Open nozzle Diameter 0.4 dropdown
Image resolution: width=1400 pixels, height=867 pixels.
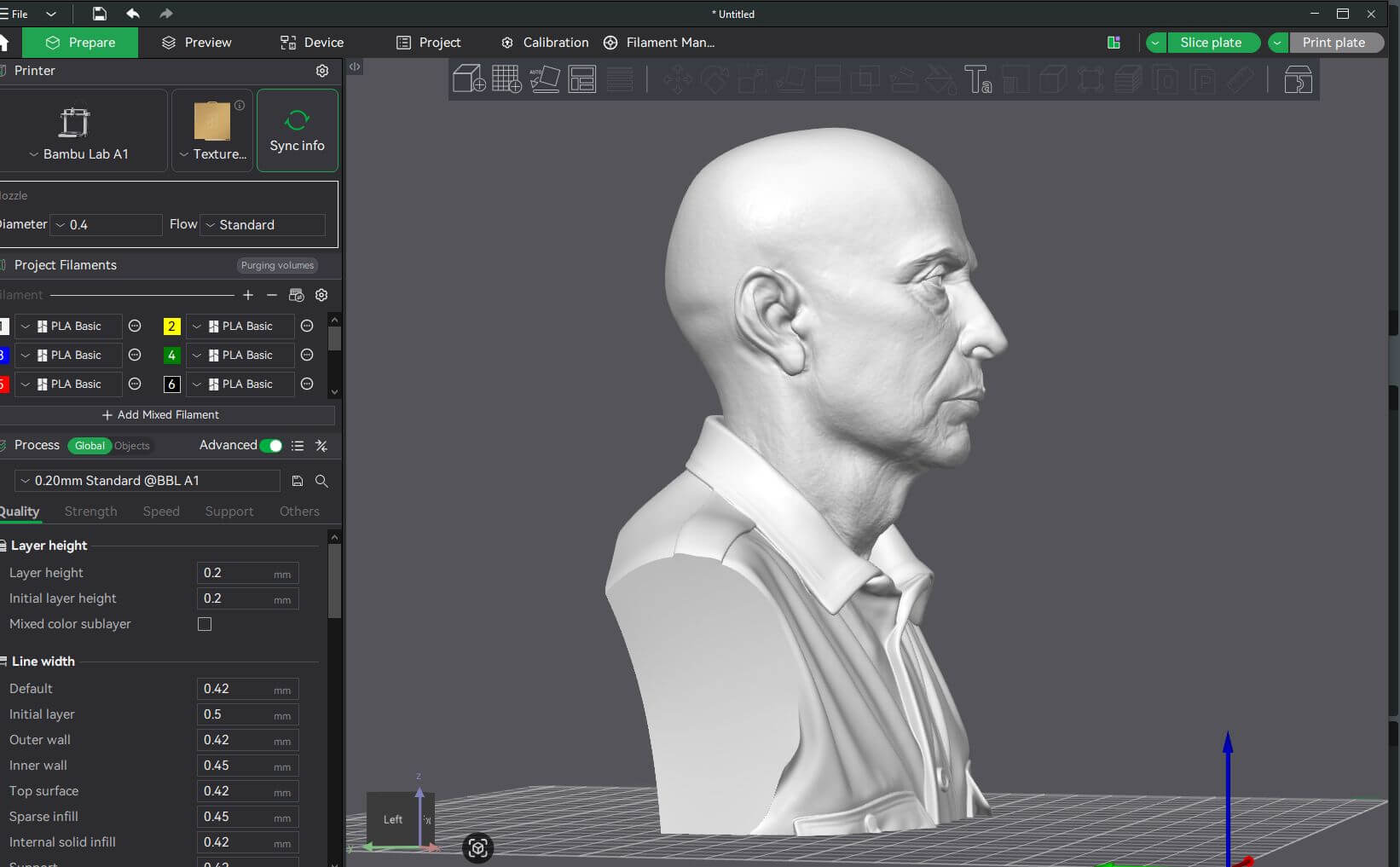point(106,224)
